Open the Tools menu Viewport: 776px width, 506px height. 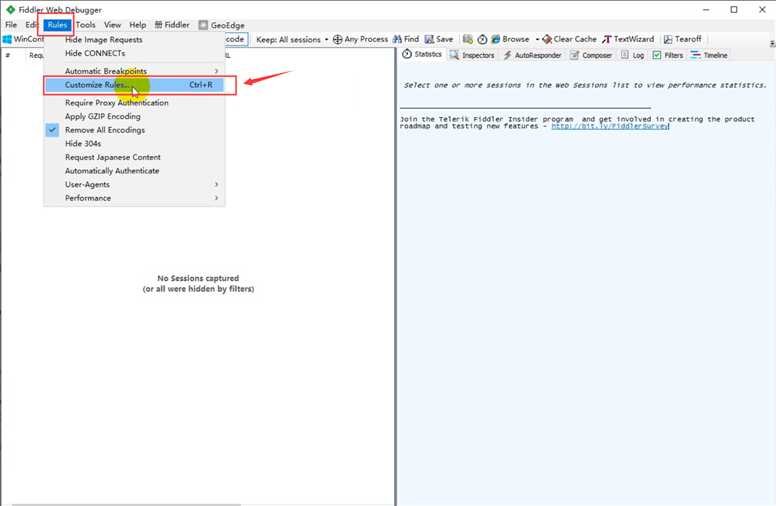coord(86,25)
